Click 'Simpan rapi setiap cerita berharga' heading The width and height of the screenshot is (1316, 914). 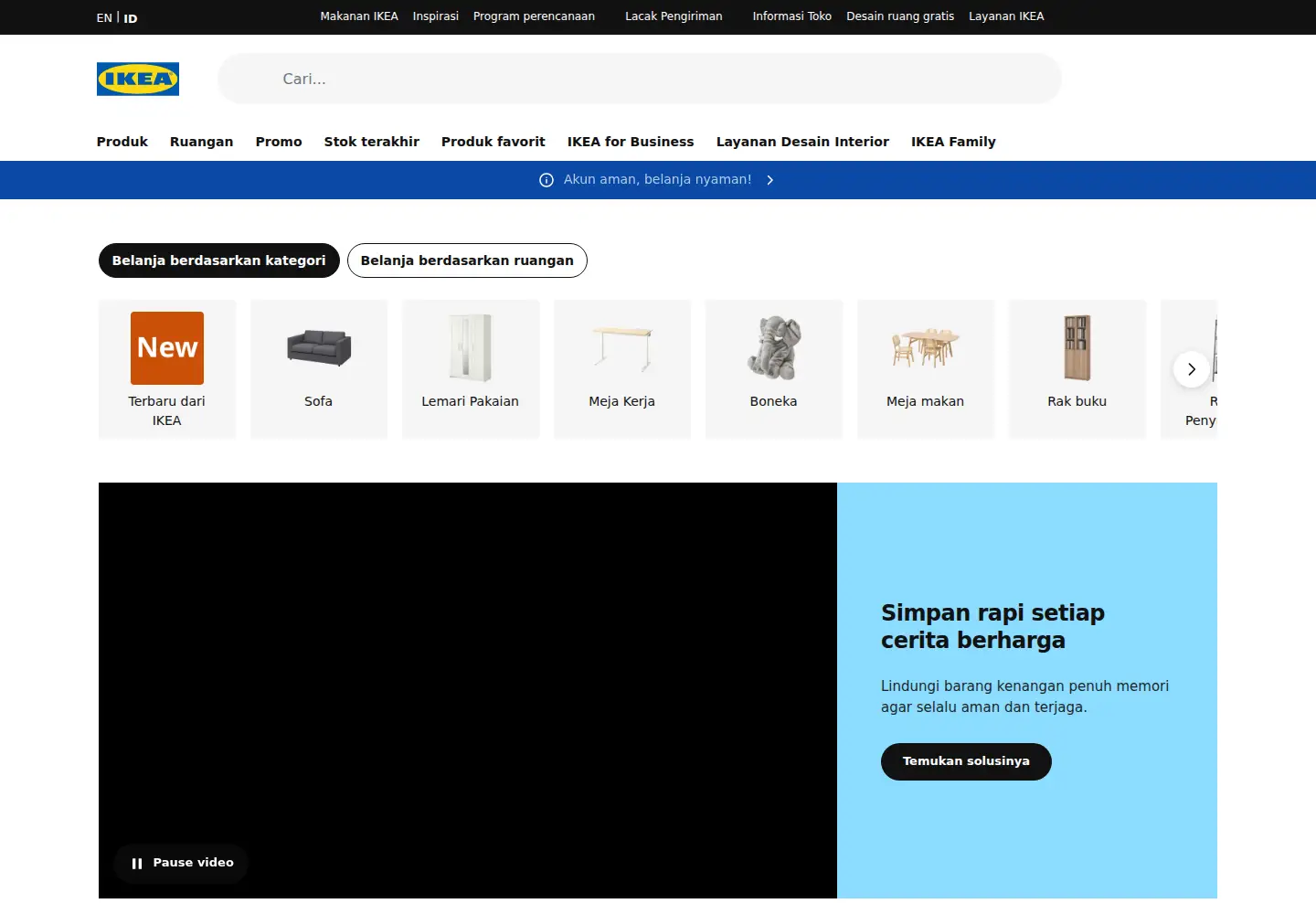(992, 626)
